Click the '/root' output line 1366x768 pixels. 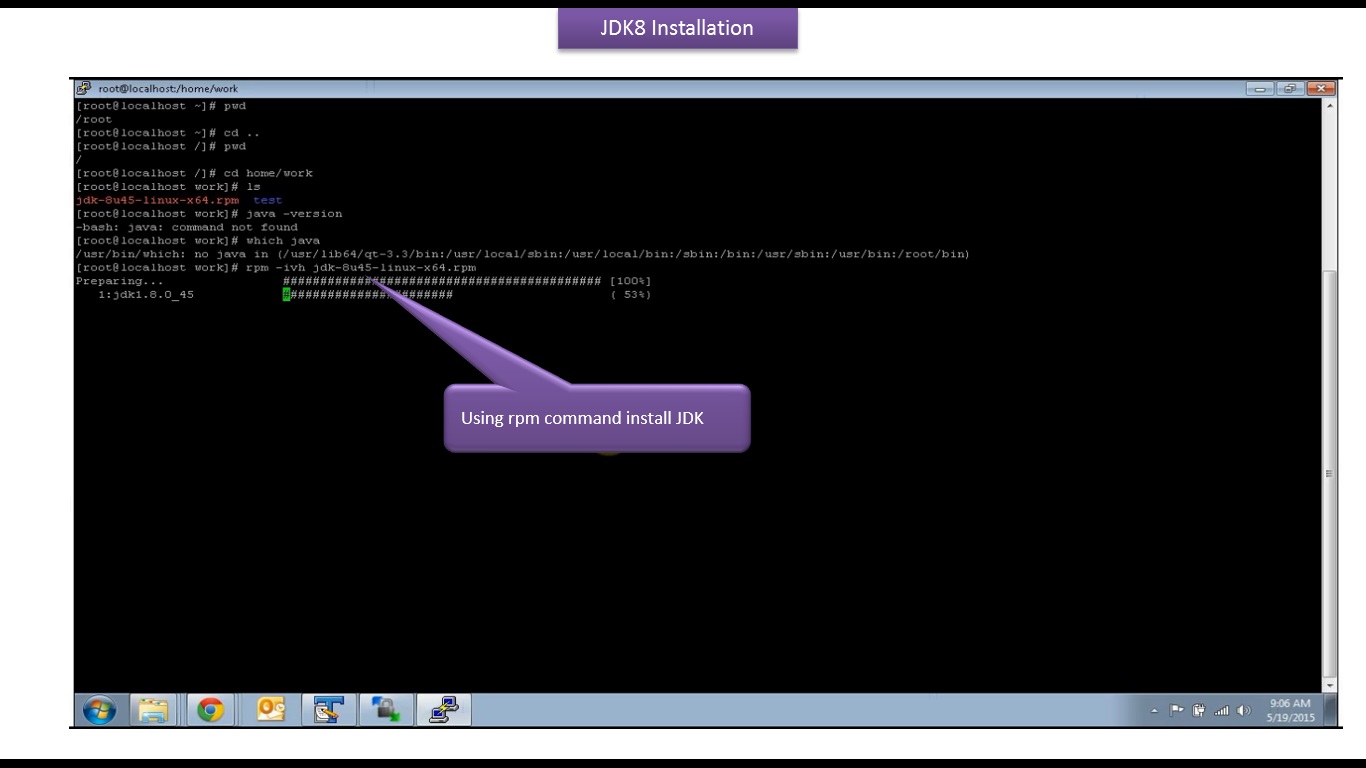(x=94, y=119)
